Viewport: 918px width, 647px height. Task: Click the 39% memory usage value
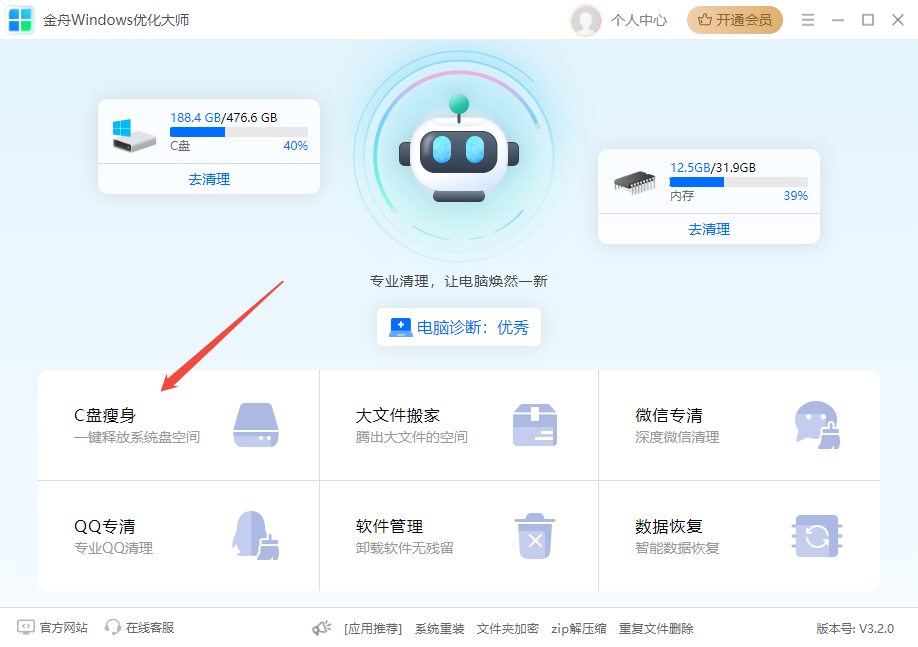coord(796,196)
